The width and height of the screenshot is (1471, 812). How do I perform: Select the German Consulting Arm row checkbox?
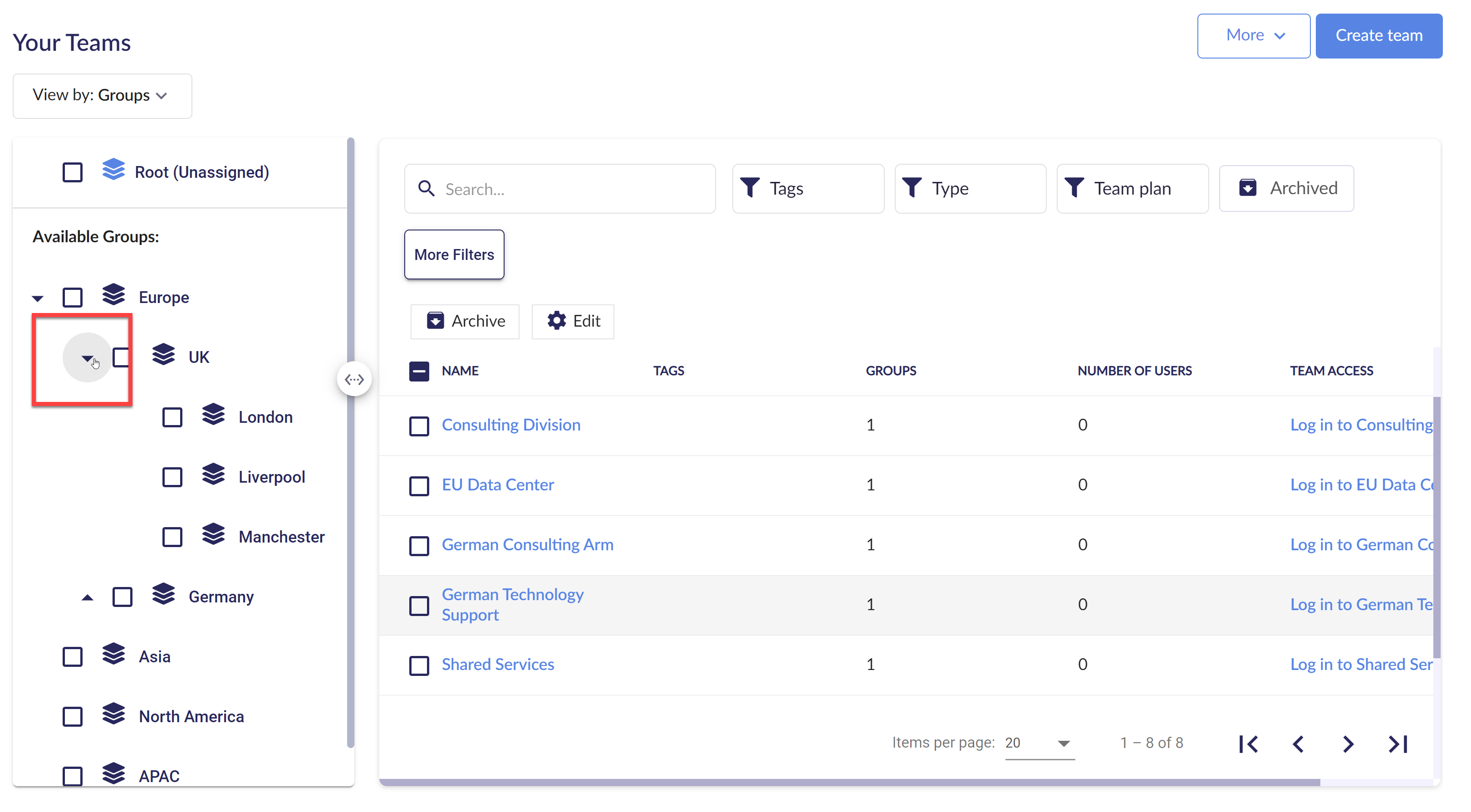(419, 546)
